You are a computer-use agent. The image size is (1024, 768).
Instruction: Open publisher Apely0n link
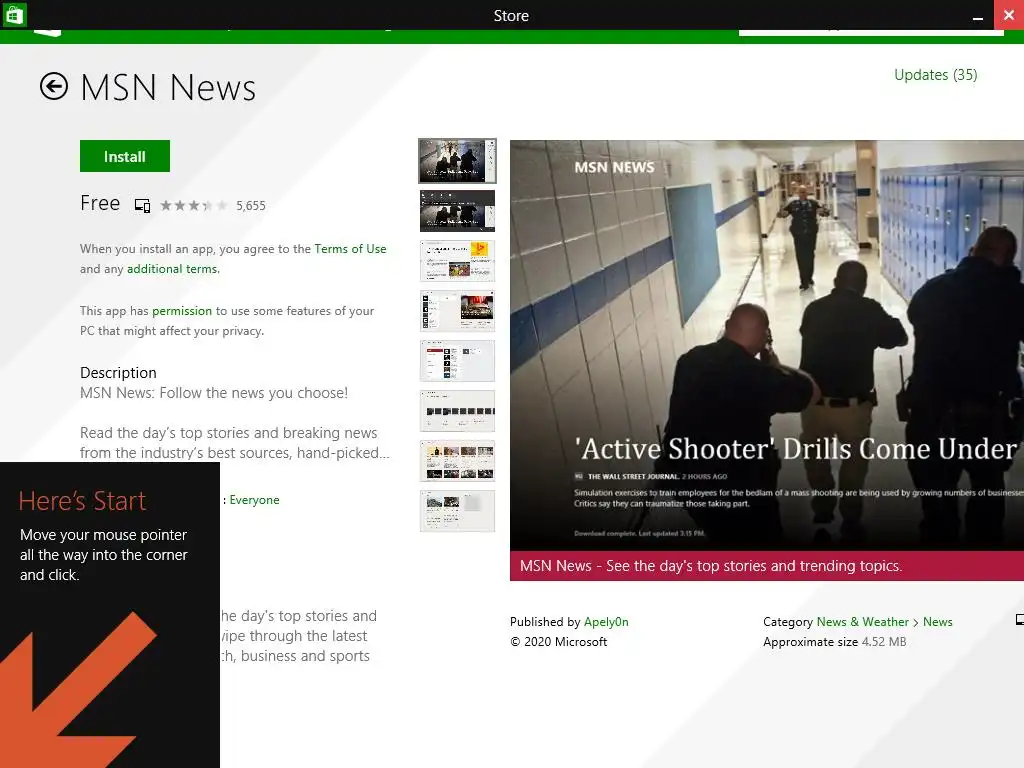point(606,622)
